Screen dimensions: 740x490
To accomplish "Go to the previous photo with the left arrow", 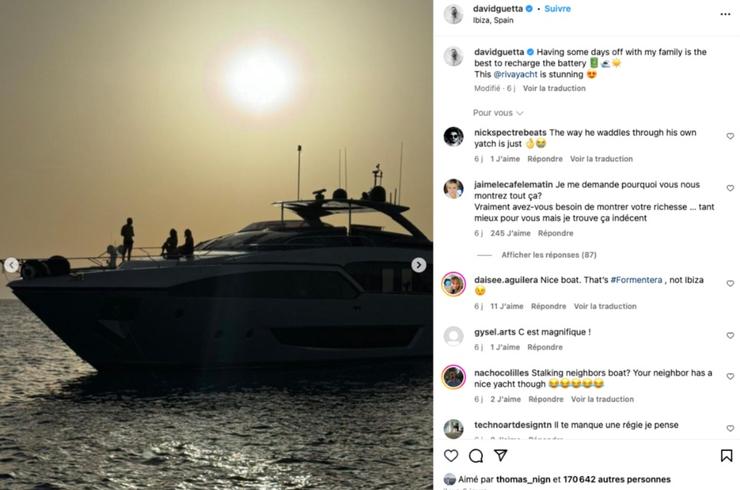I will (11, 265).
